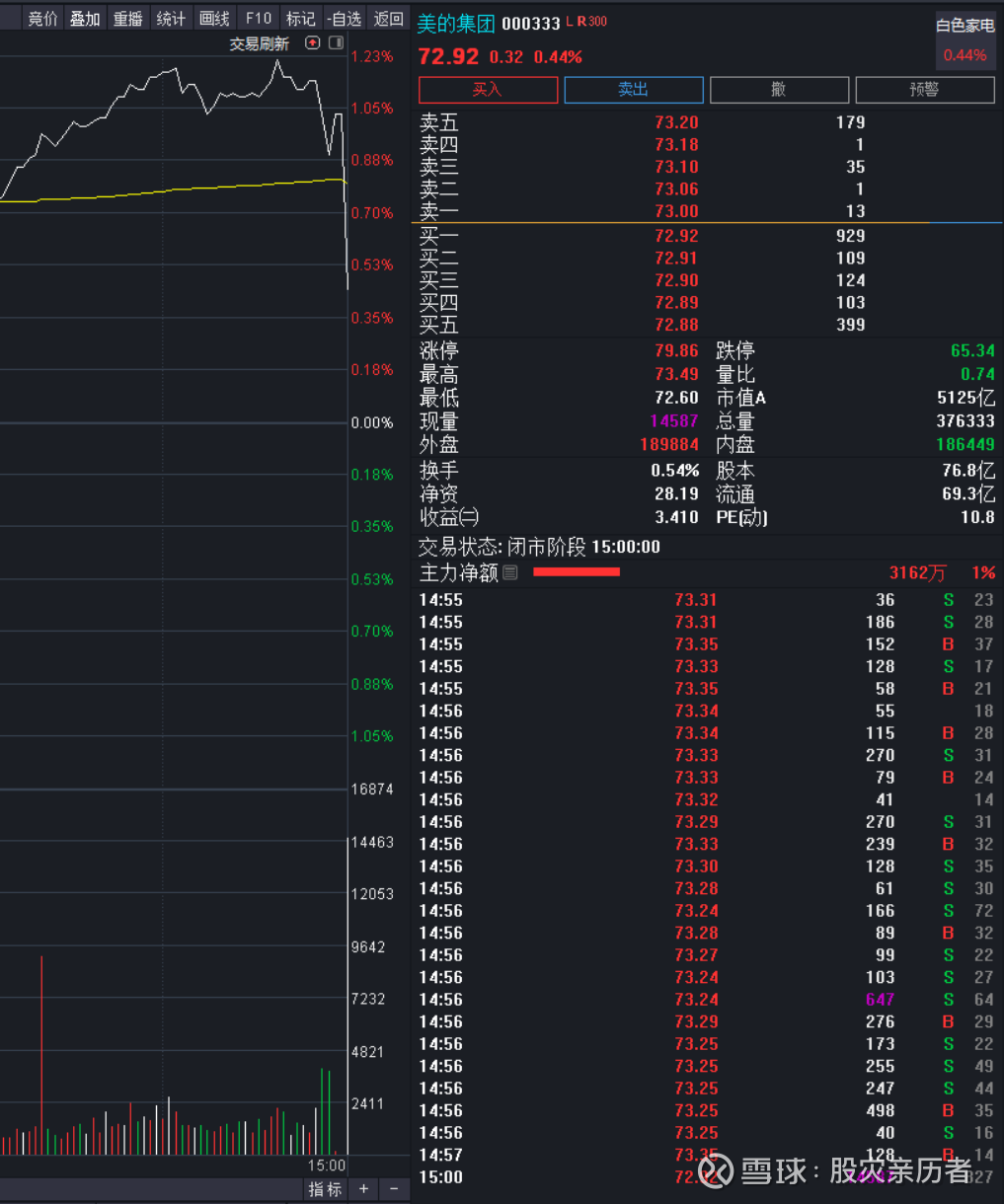Click the panel layout icon beside the refresh arrow

click(x=334, y=41)
